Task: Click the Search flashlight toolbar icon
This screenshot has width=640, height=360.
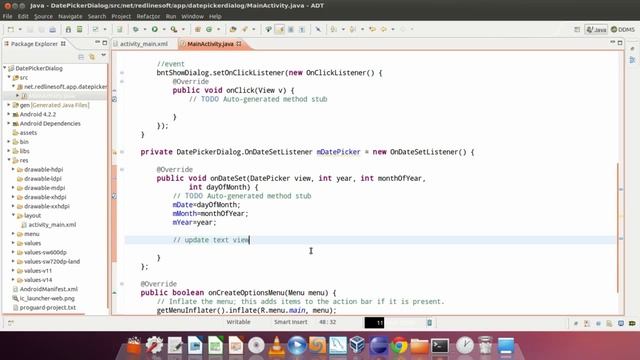Action: click(245, 29)
